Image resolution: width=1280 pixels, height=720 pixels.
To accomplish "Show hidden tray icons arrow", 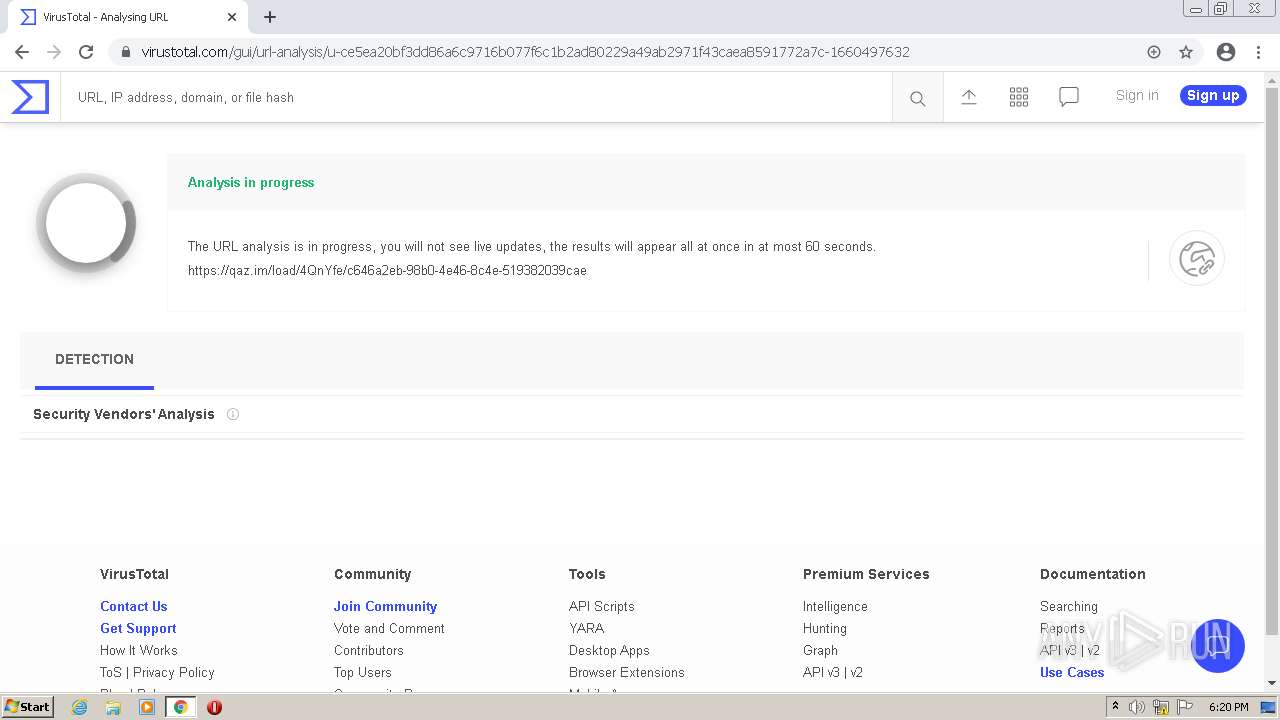I will point(1115,707).
